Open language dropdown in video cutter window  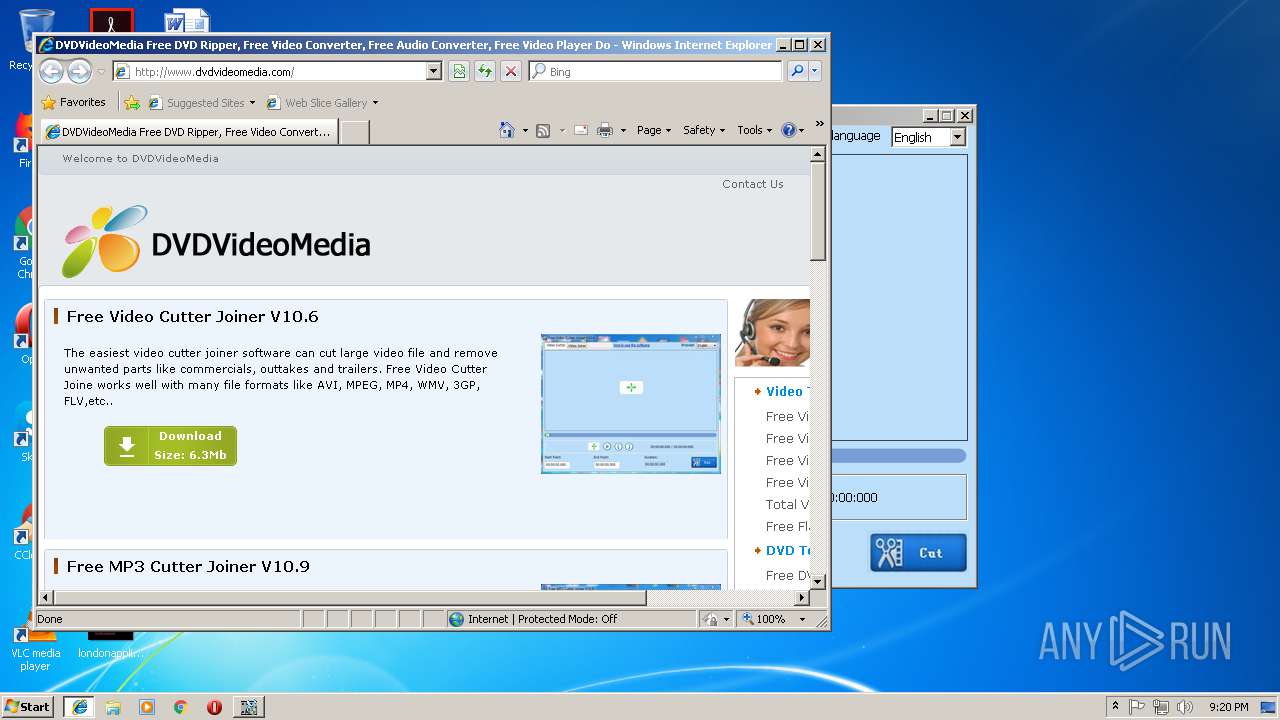[957, 137]
